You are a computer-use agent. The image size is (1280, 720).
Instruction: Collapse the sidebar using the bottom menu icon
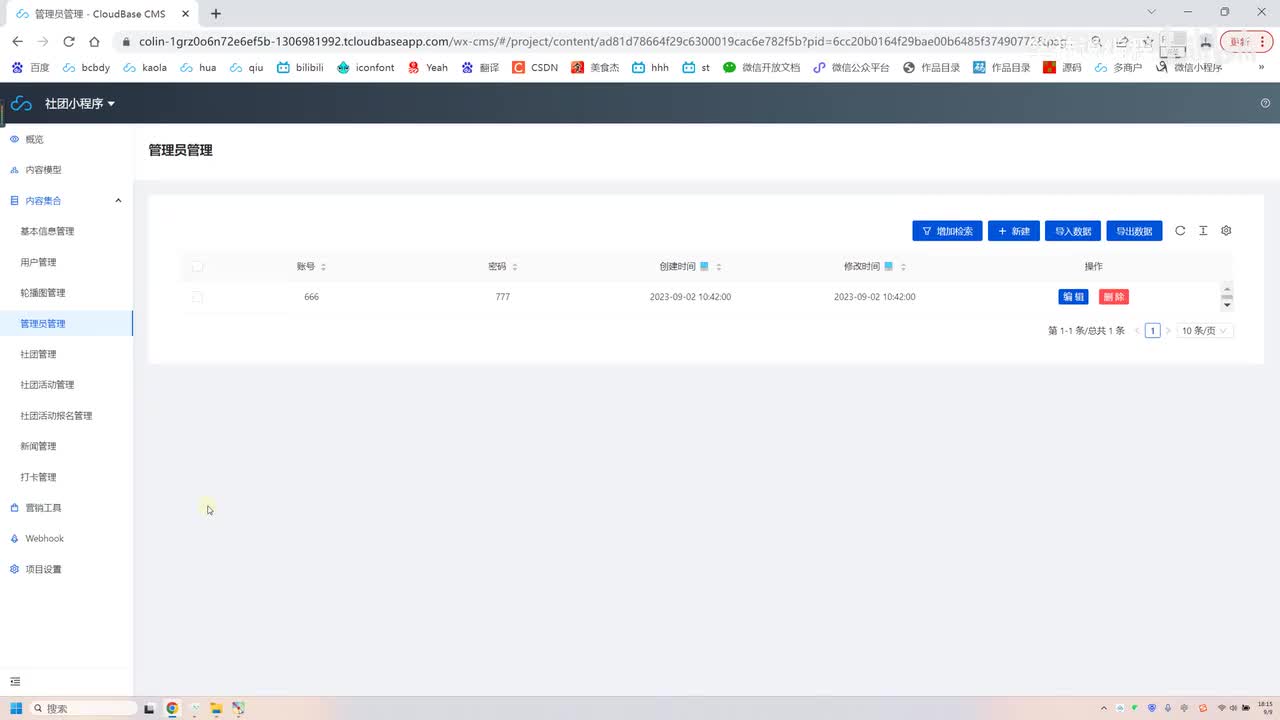(15, 681)
